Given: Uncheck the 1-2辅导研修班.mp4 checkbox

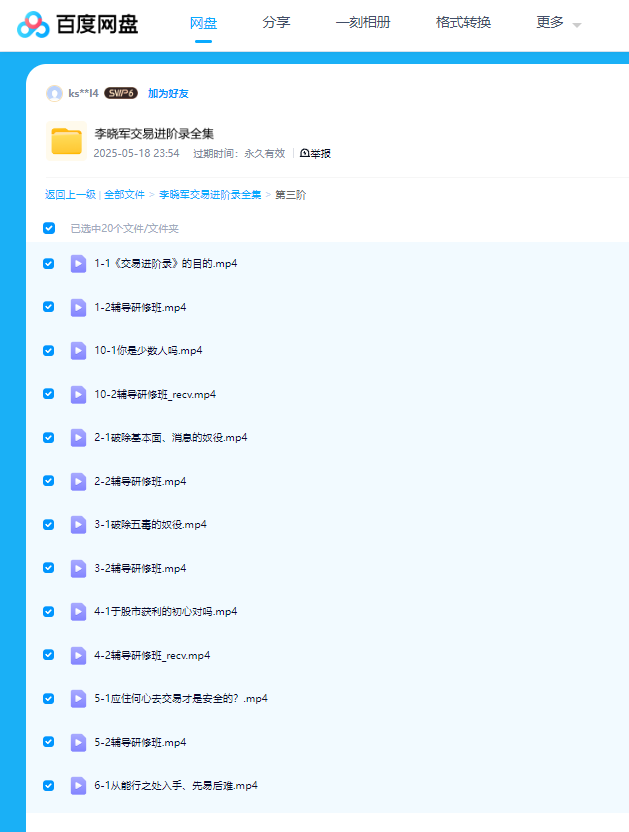Looking at the screenshot, I should pos(49,307).
